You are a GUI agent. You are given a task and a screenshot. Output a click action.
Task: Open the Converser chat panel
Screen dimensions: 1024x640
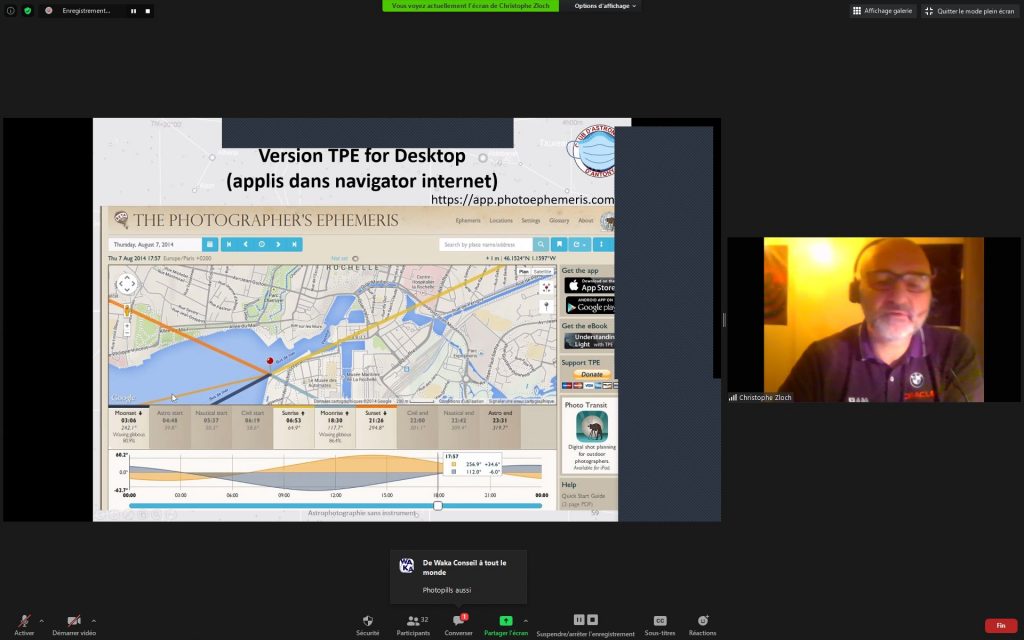tap(458, 624)
